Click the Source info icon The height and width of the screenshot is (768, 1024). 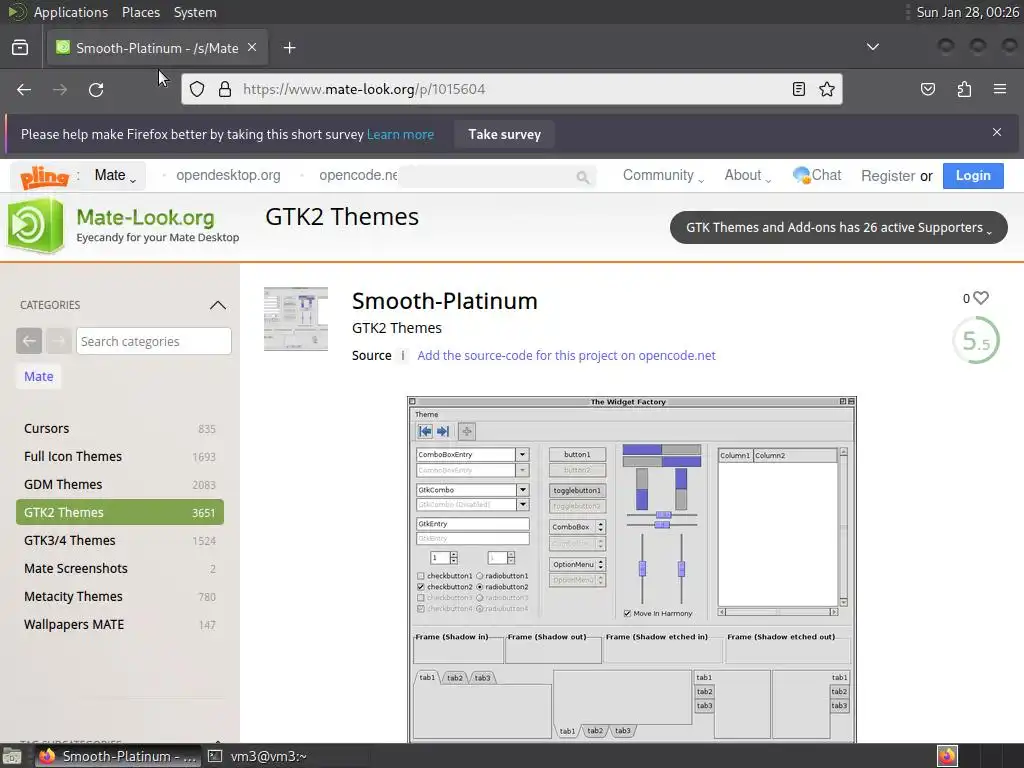403,355
